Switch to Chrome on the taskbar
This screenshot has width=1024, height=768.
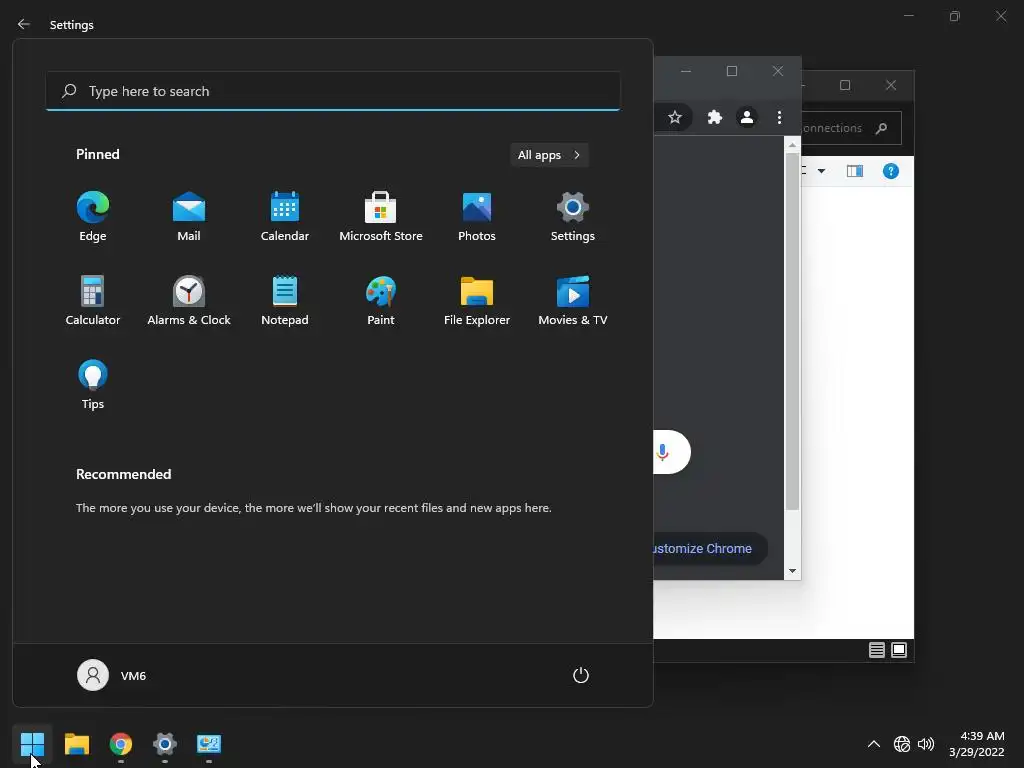pyautogui.click(x=121, y=744)
